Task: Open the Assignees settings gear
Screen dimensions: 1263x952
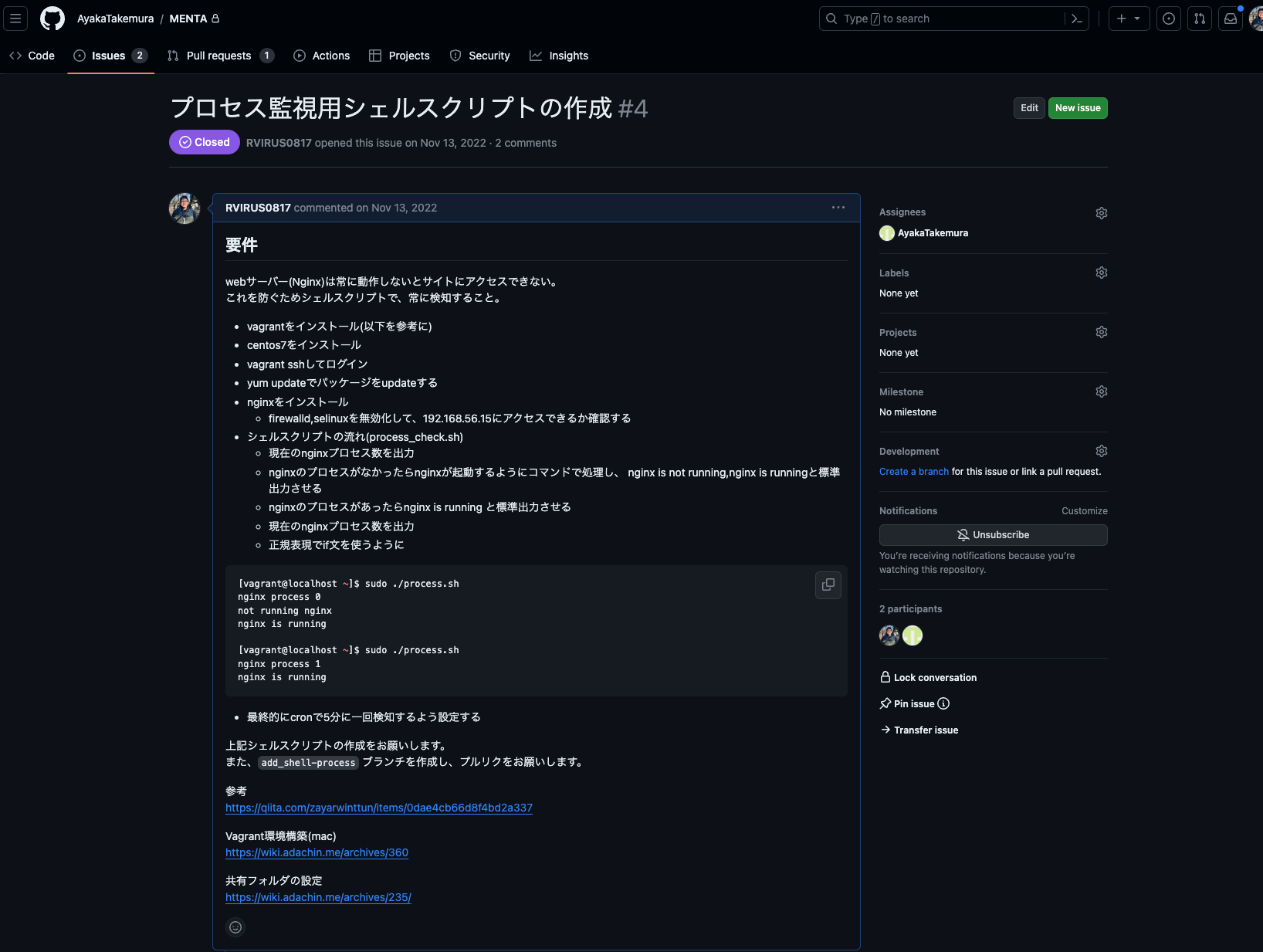Action: pyautogui.click(x=1101, y=212)
